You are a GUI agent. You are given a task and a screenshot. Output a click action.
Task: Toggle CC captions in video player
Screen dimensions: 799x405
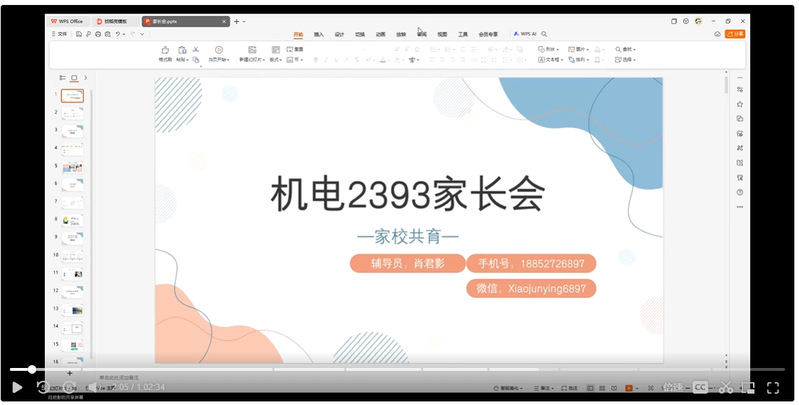point(700,387)
